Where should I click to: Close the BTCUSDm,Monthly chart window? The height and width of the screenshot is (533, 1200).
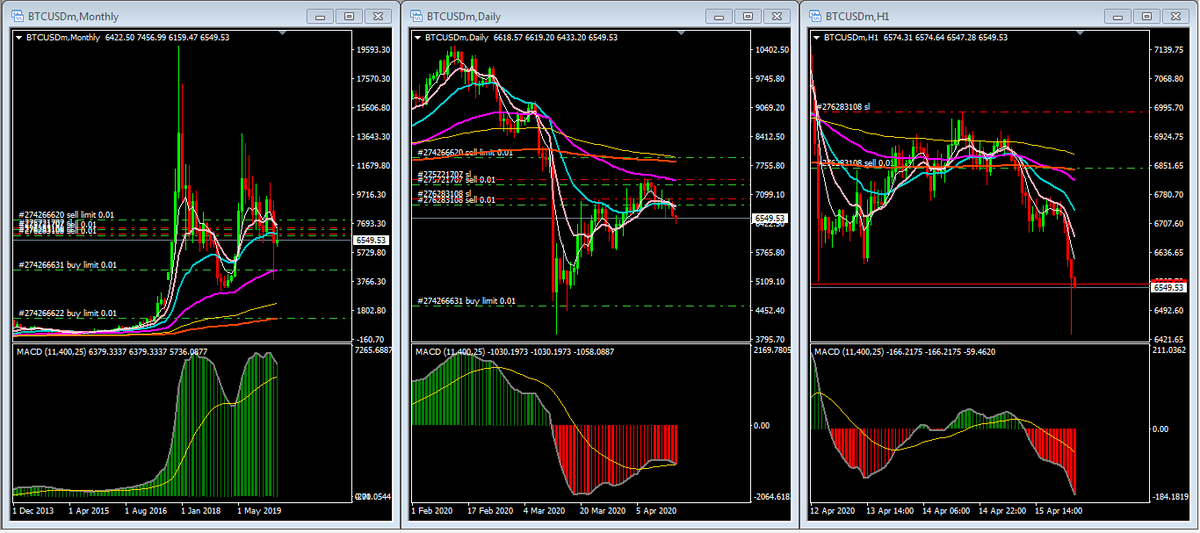pyautogui.click(x=378, y=16)
